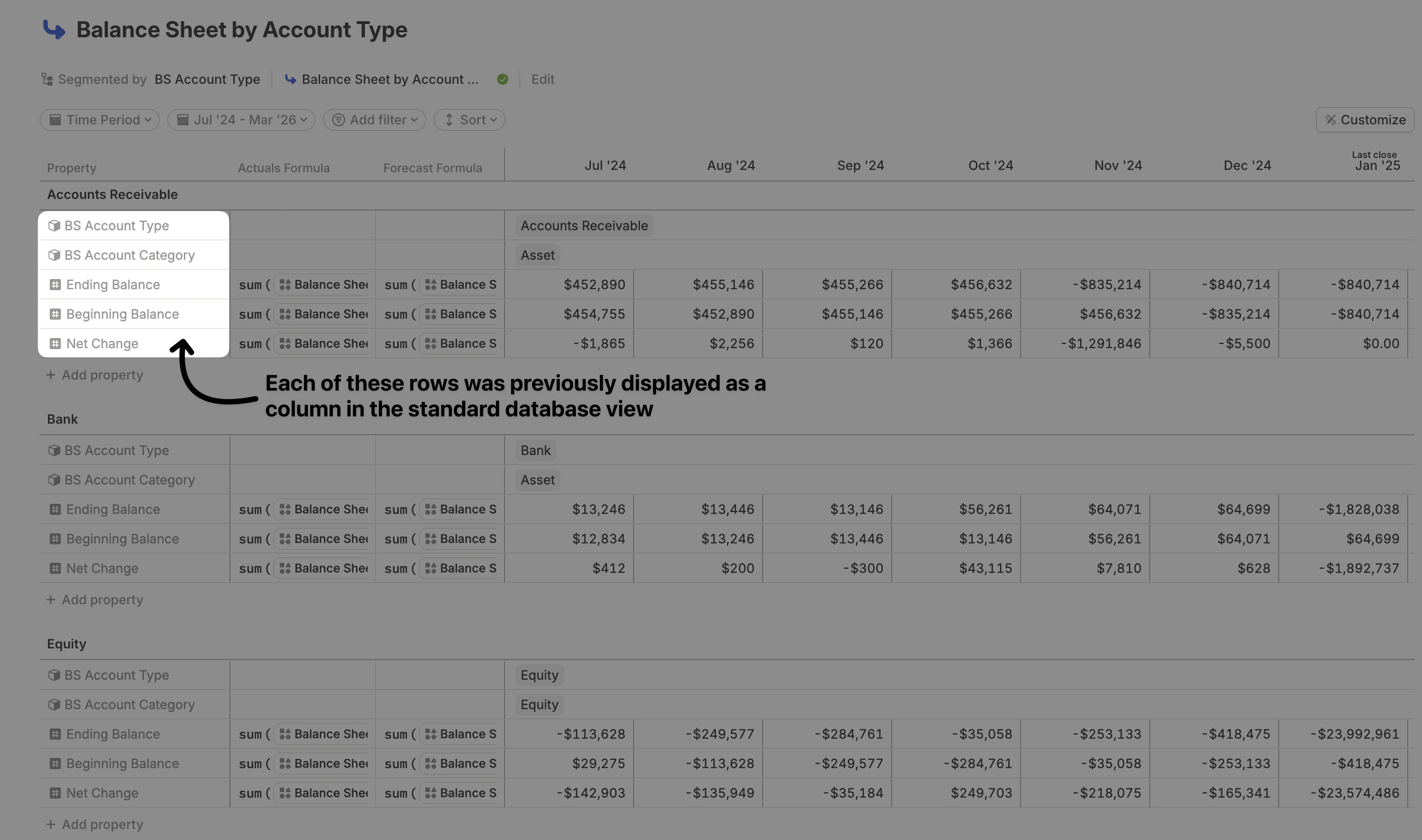This screenshot has height=840, width=1422.
Task: Click cube icon beside Bank BS Account Type
Action: [x=54, y=450]
